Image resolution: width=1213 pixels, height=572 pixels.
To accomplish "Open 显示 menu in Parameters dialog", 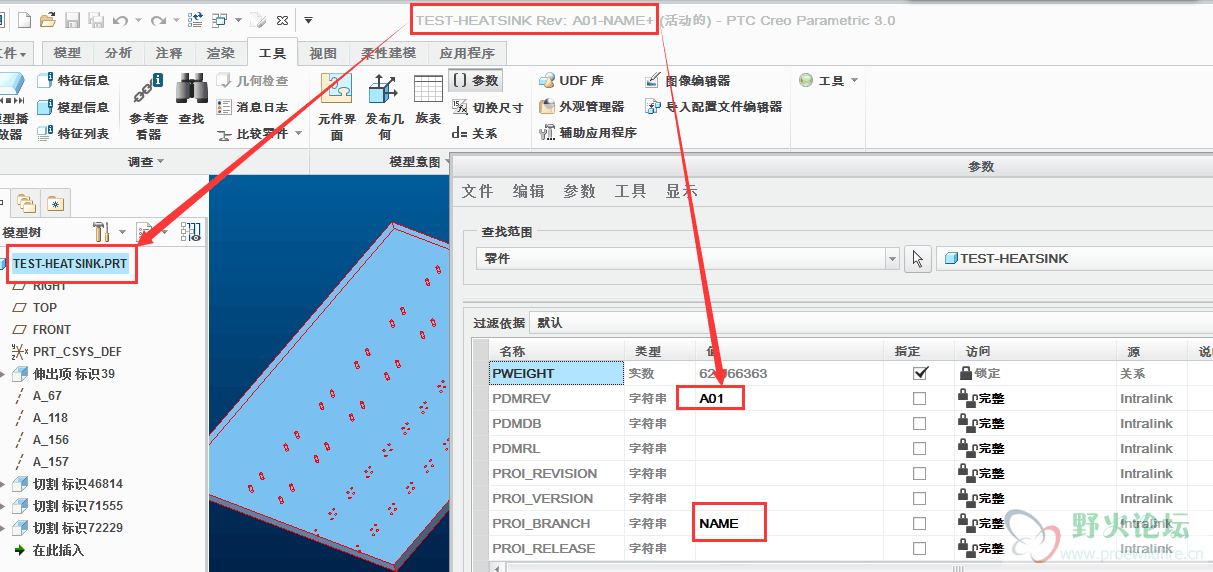I will pyautogui.click(x=682, y=191).
